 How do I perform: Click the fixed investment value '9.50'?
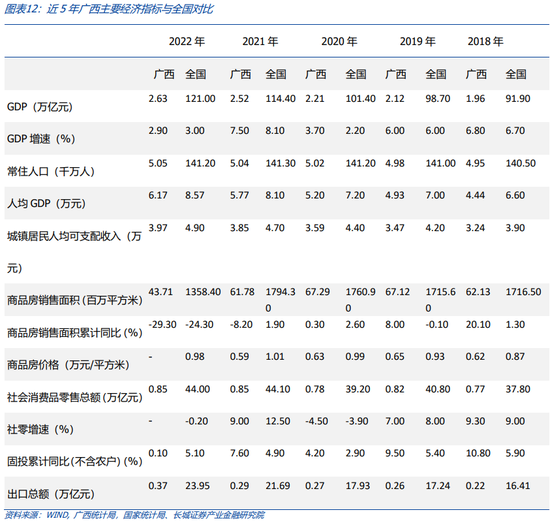tap(395, 453)
